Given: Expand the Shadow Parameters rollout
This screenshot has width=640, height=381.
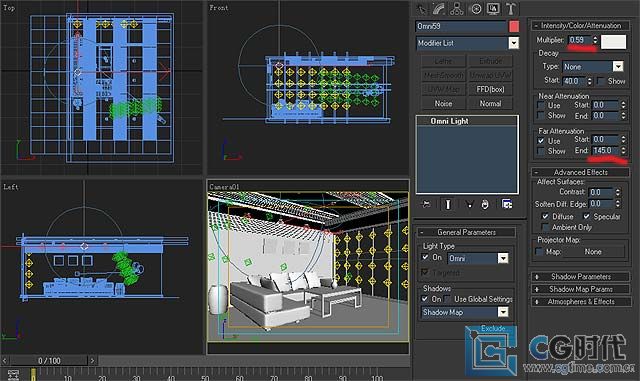Looking at the screenshot, I should pos(580,276).
